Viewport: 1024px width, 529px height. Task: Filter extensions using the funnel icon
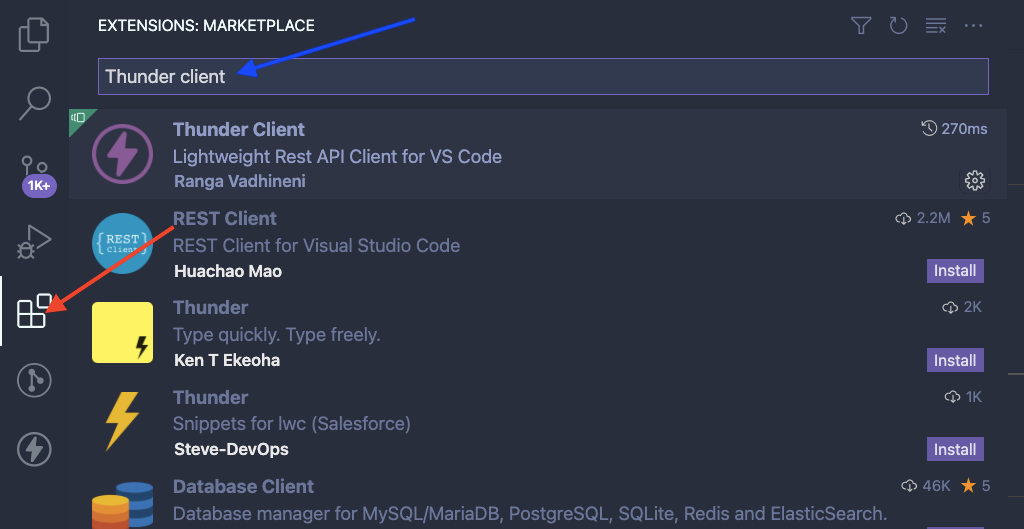pos(861,26)
